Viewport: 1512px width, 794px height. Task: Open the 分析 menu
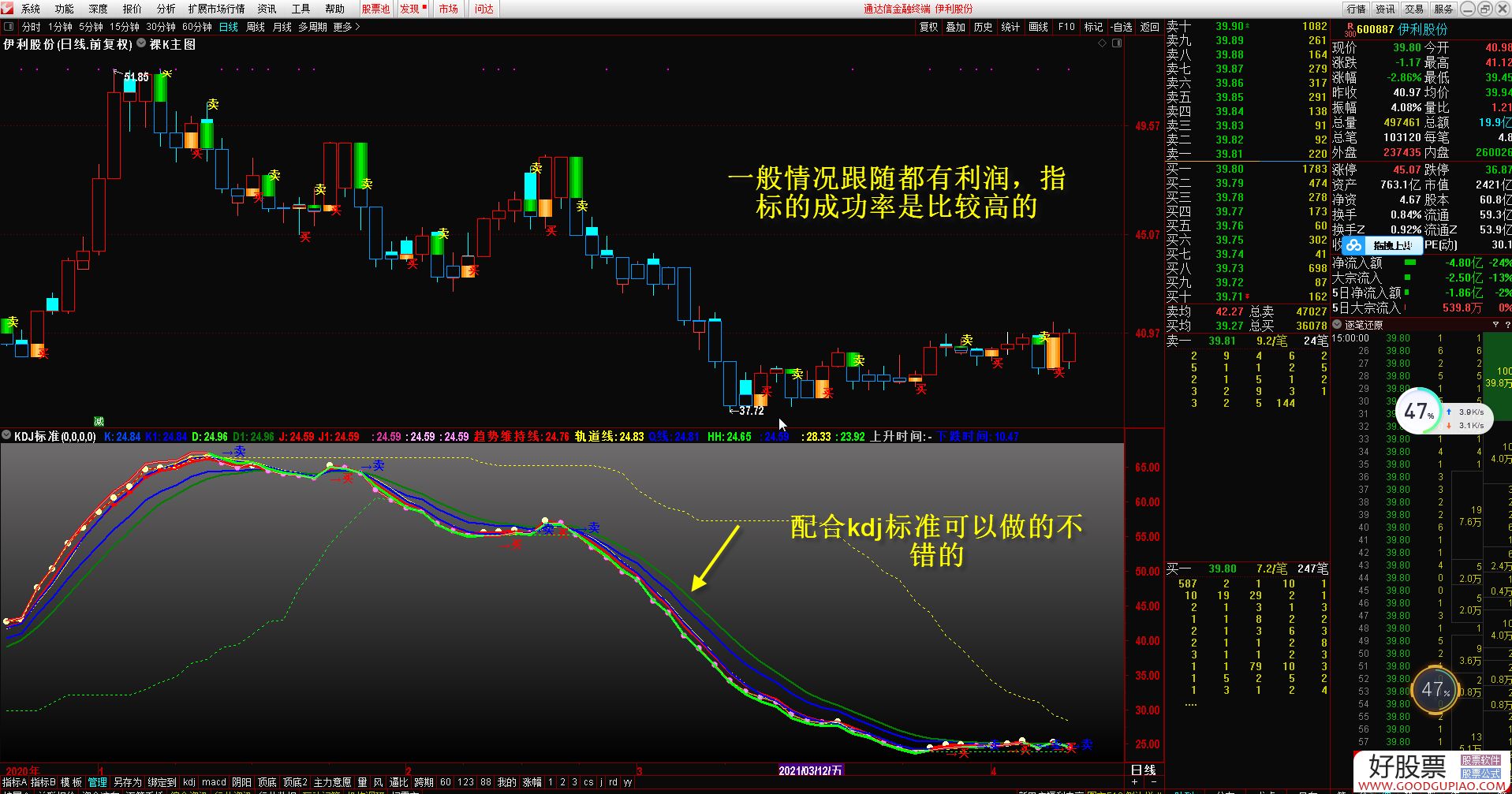(166, 9)
